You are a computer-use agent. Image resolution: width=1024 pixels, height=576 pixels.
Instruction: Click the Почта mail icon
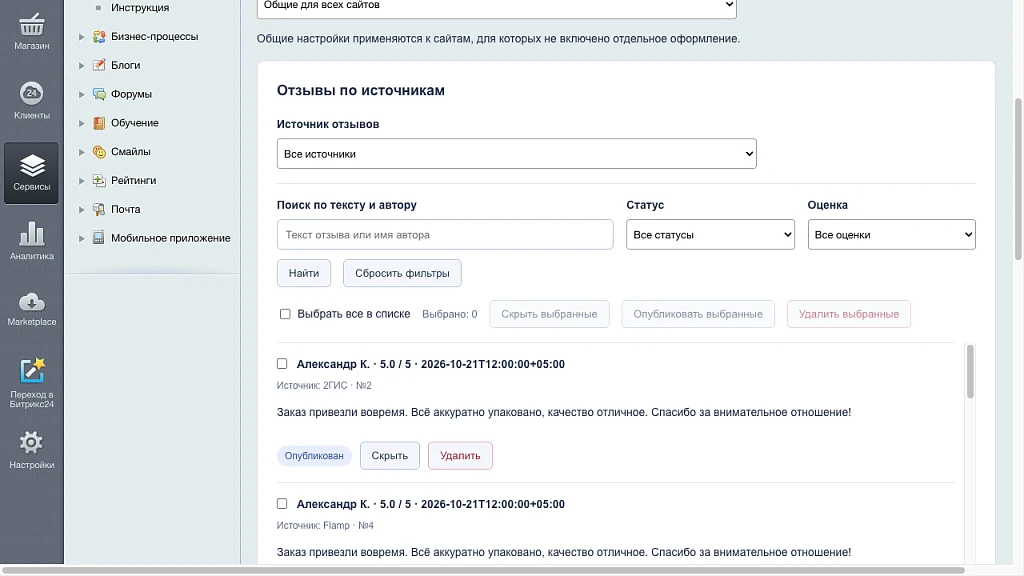pyautogui.click(x=99, y=209)
